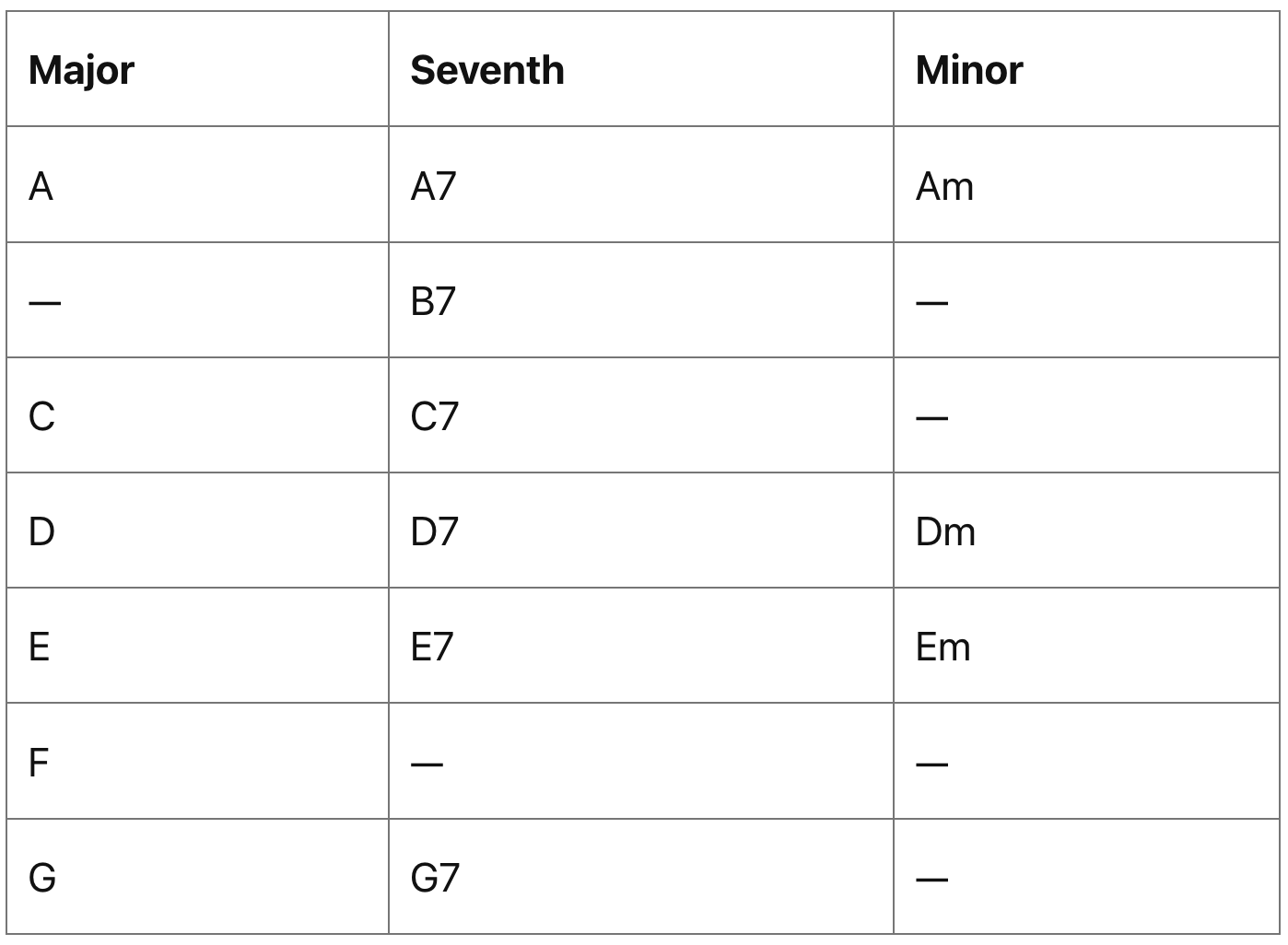The width and height of the screenshot is (1288, 945).
Task: Click the E major chord cell
Action: pos(40,647)
